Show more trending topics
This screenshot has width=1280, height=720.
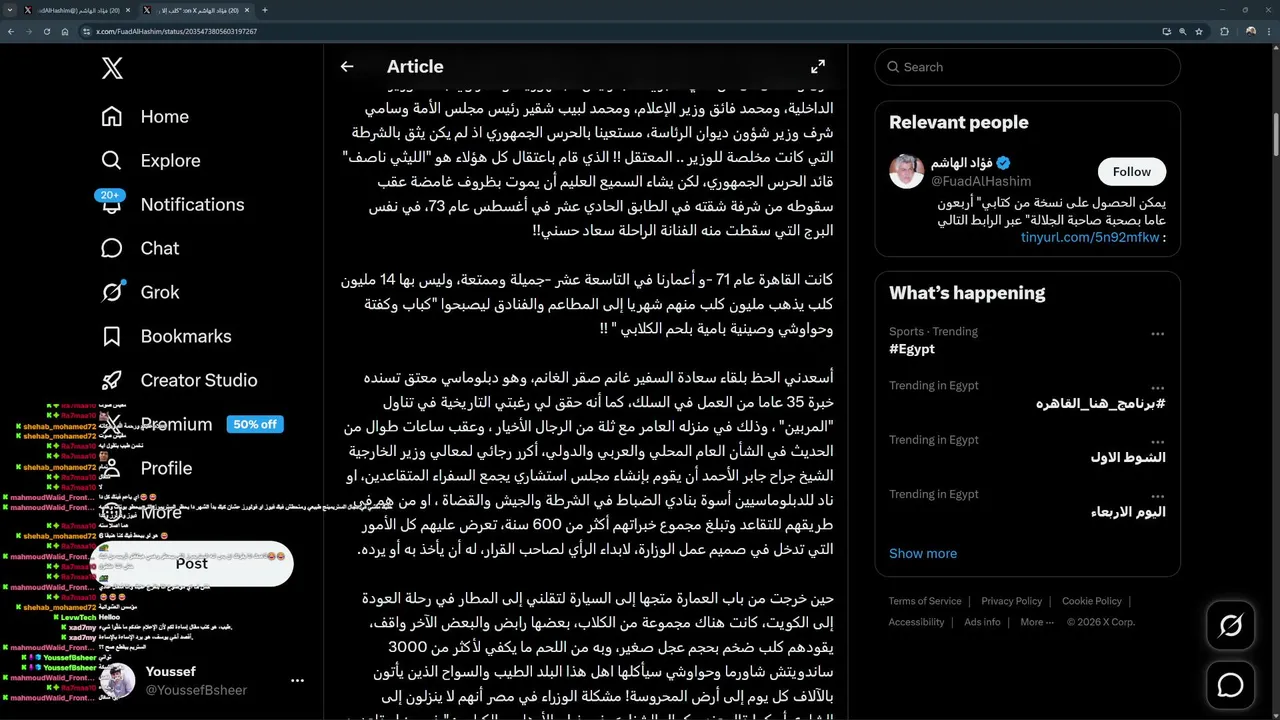click(x=923, y=553)
